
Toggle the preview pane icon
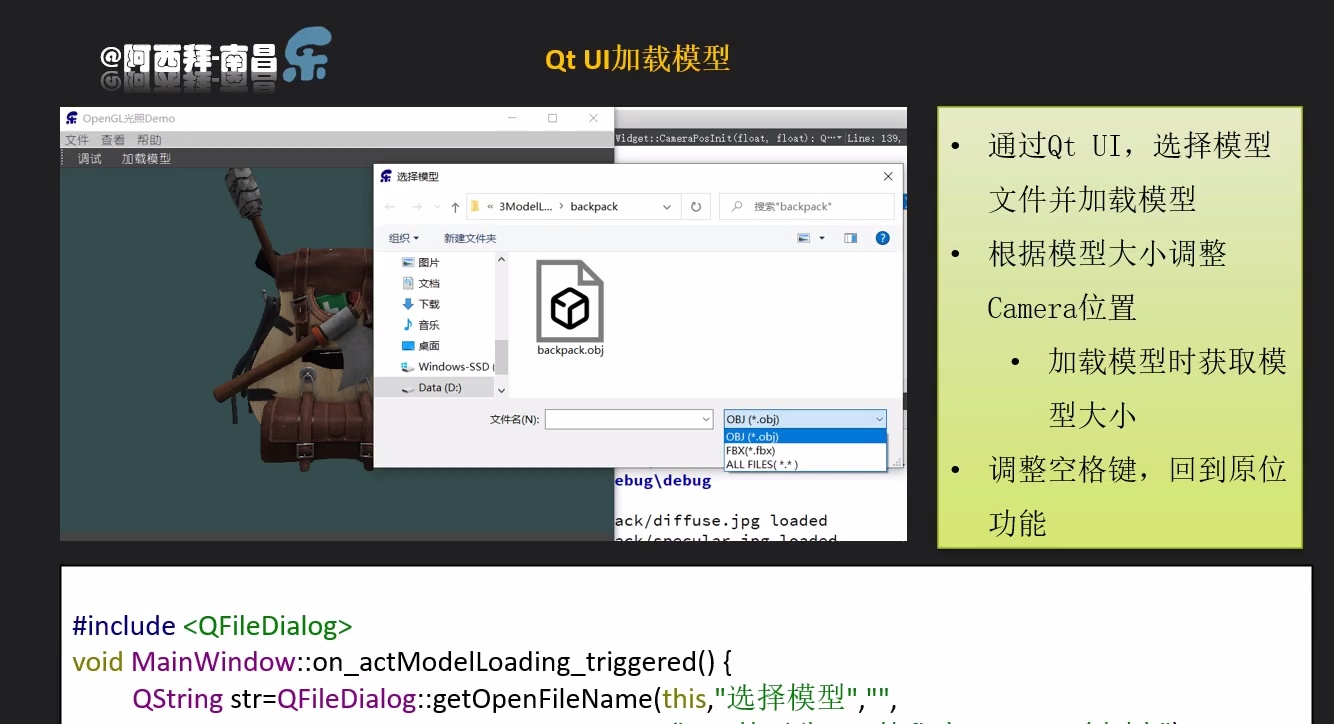850,236
